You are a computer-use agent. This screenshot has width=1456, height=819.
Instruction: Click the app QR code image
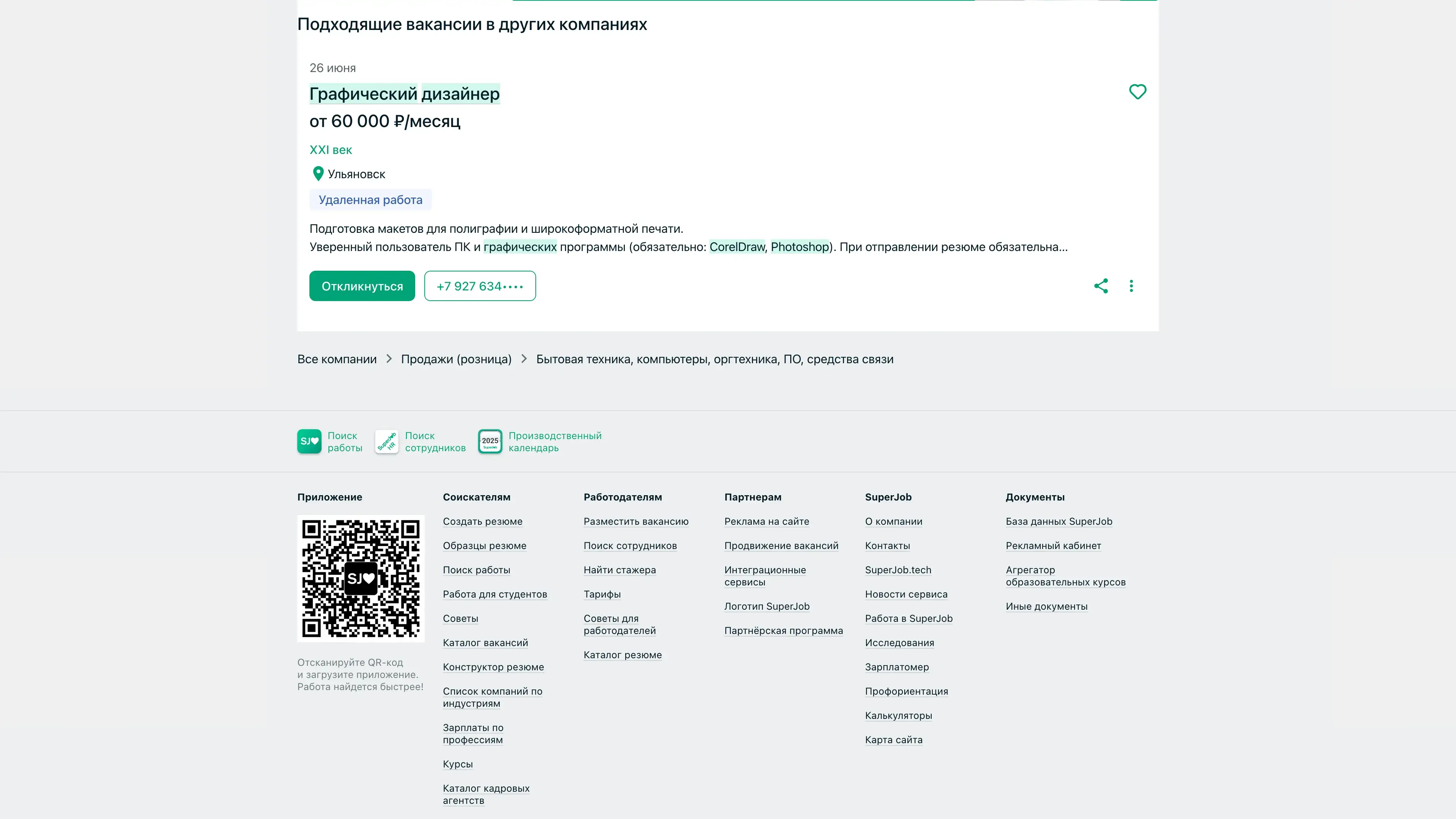(361, 578)
